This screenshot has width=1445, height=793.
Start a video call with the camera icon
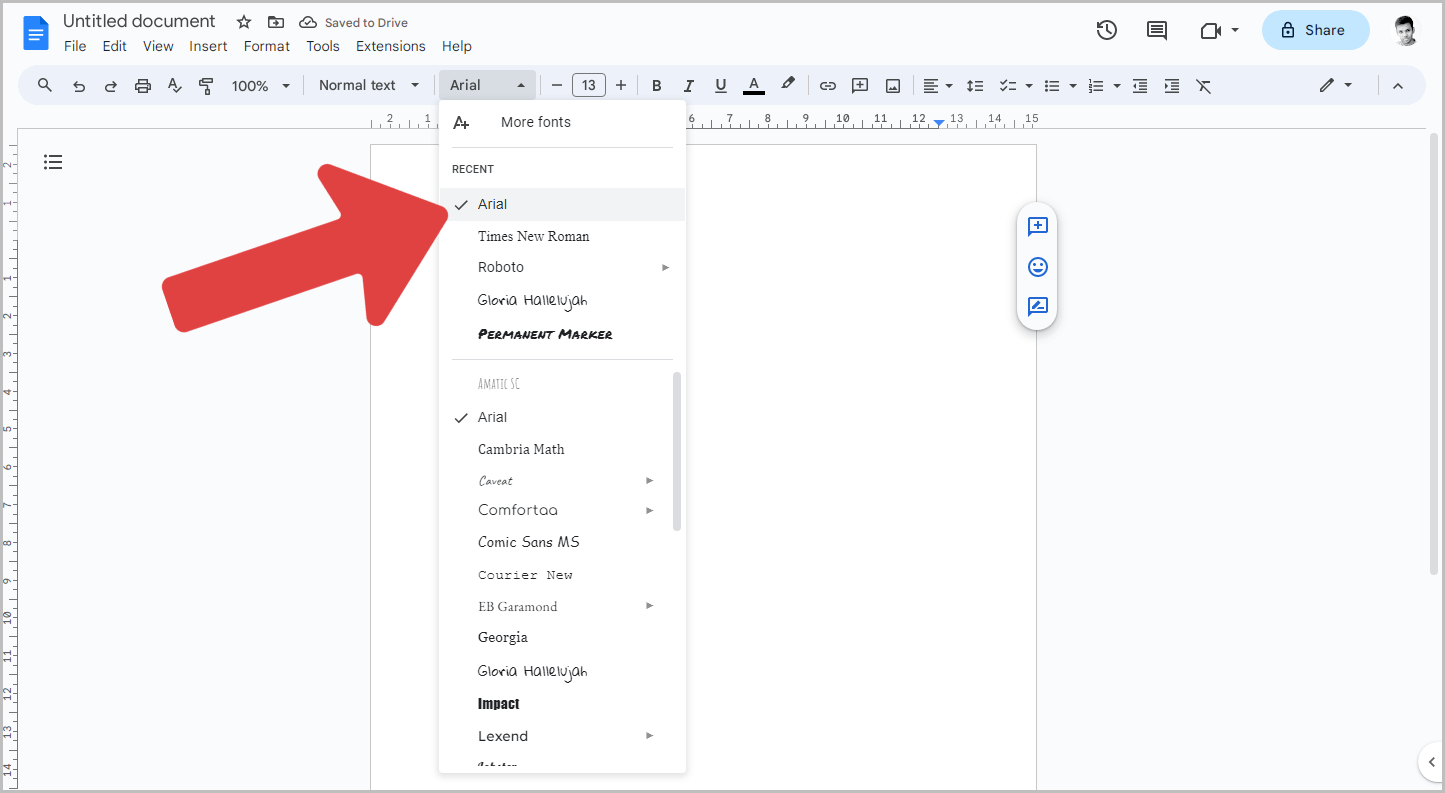point(1211,30)
